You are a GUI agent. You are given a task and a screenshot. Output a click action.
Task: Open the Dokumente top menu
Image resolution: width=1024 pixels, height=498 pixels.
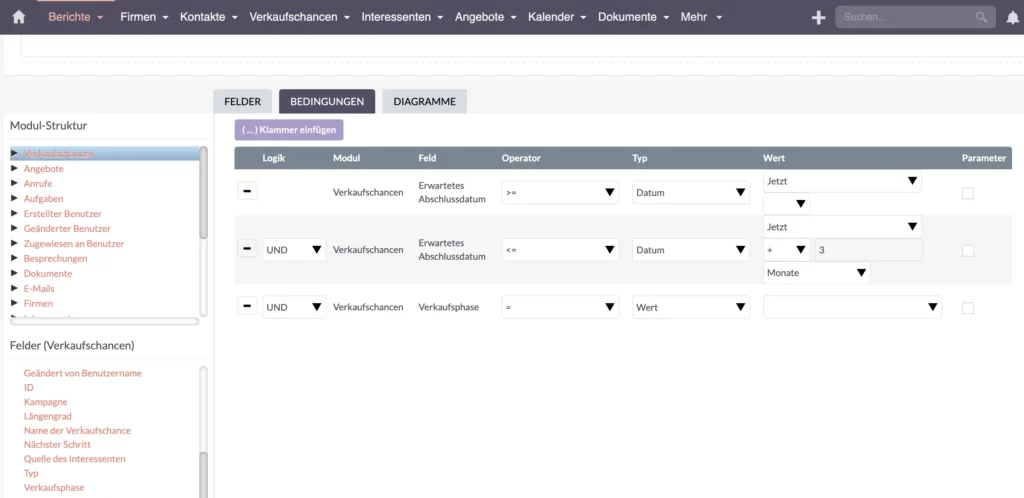click(633, 17)
